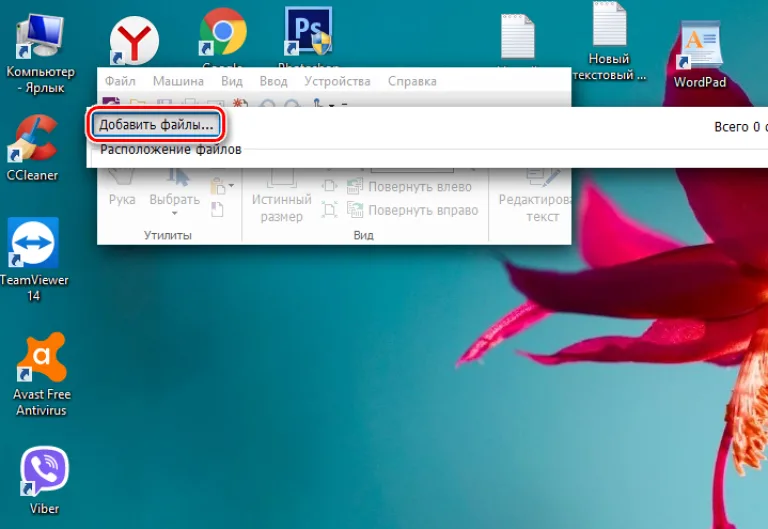Click the Утилиты ribbon group label
768x529 pixels.
tap(168, 235)
